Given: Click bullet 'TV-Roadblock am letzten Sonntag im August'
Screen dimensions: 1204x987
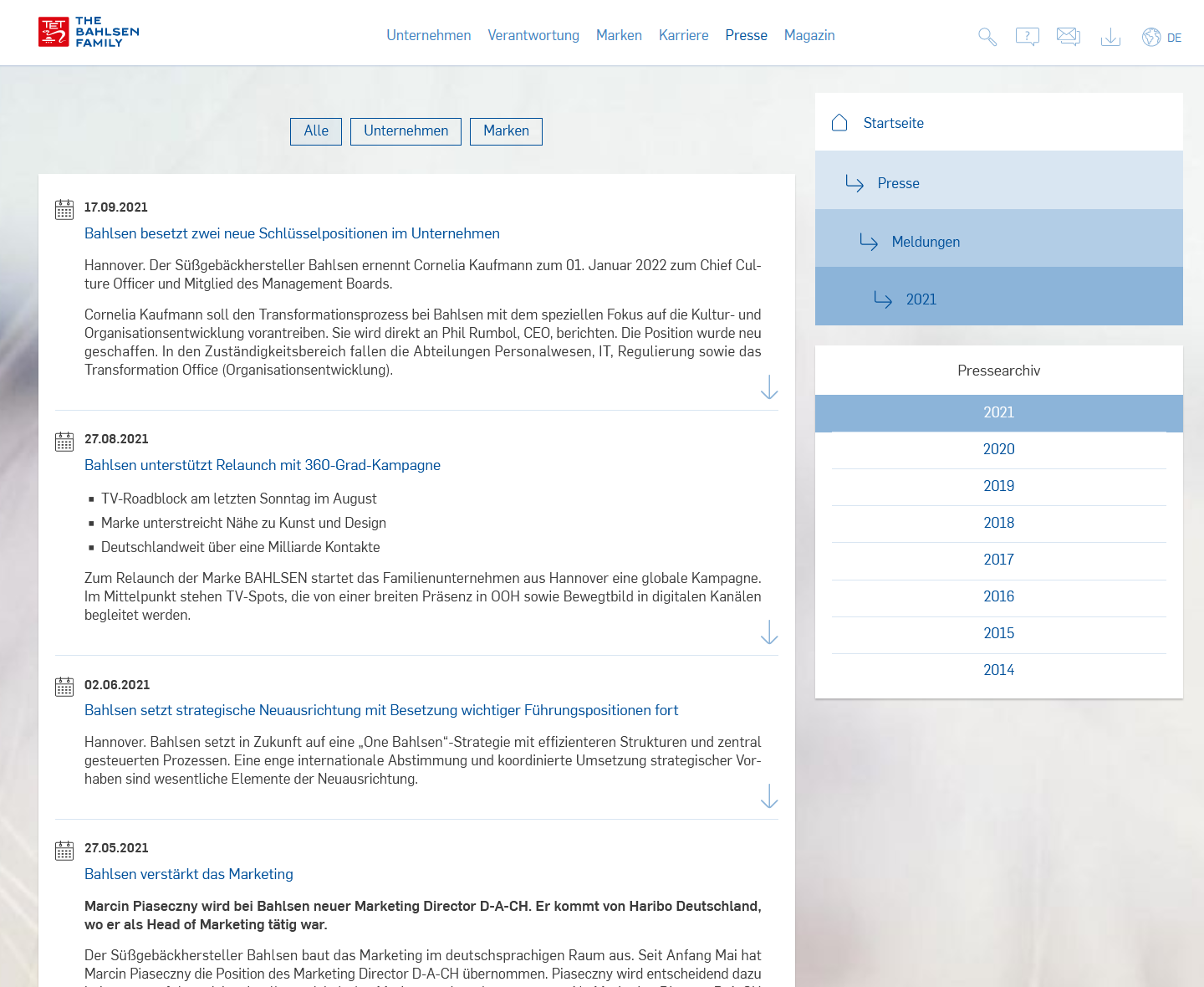Looking at the screenshot, I should 239,499.
